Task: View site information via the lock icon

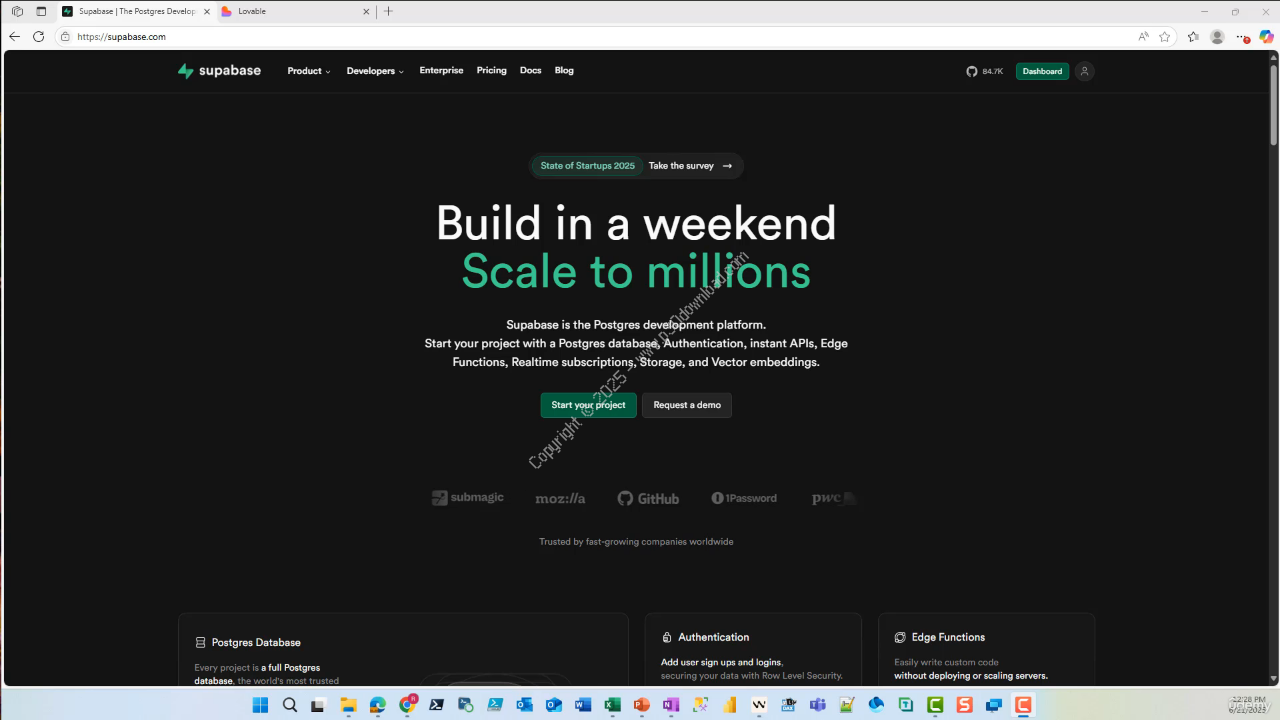Action: coord(65,36)
